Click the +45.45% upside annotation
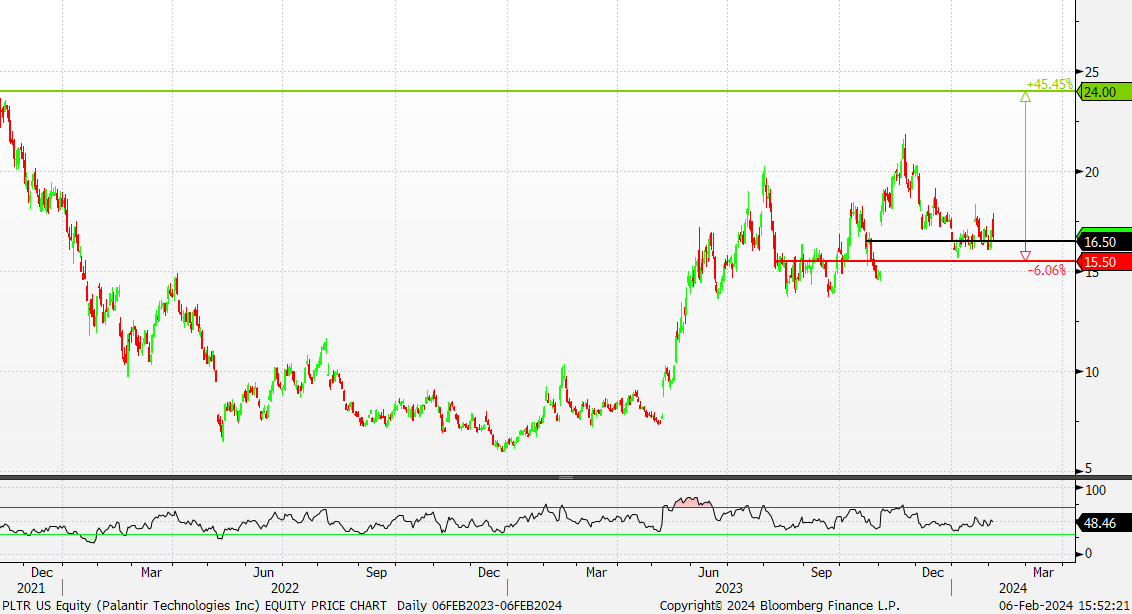Image resolution: width=1132 pixels, height=614 pixels. pyautogui.click(x=1050, y=84)
